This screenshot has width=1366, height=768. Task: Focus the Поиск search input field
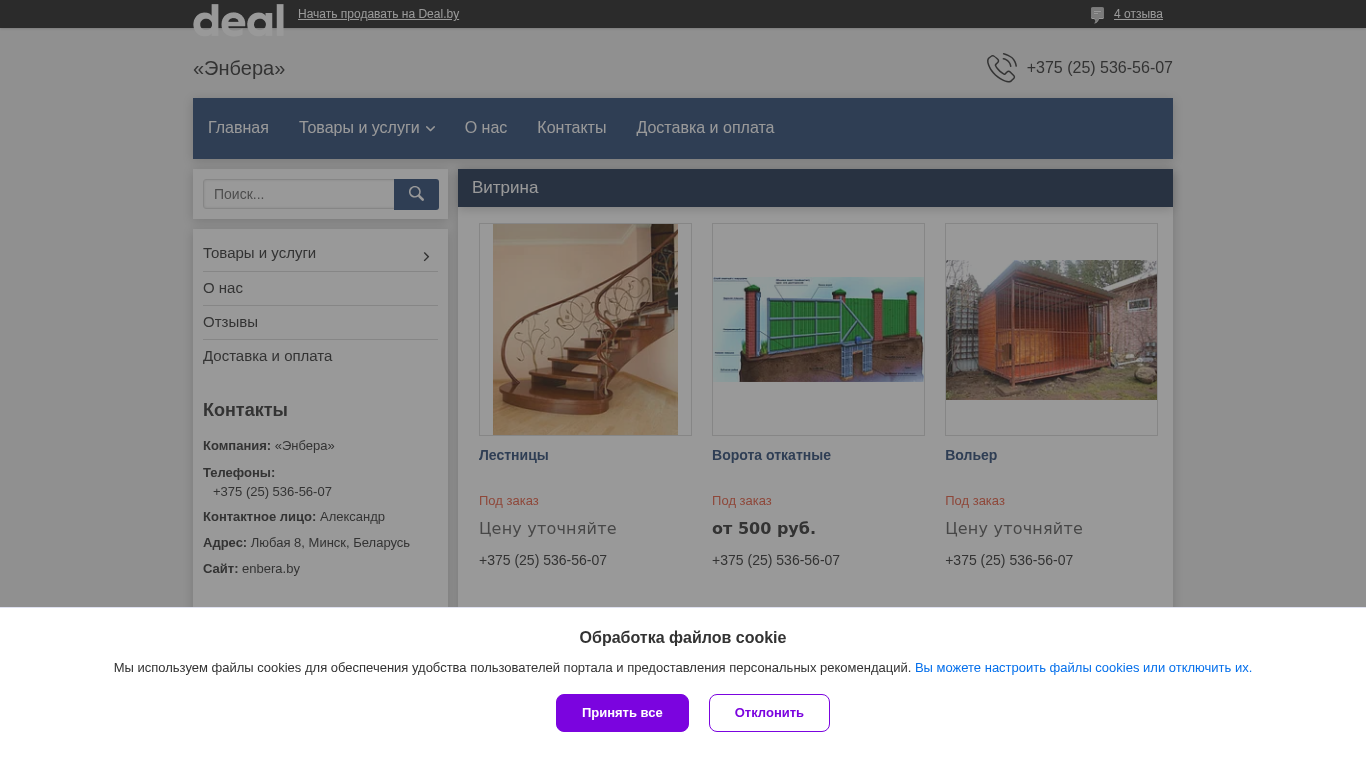(299, 194)
